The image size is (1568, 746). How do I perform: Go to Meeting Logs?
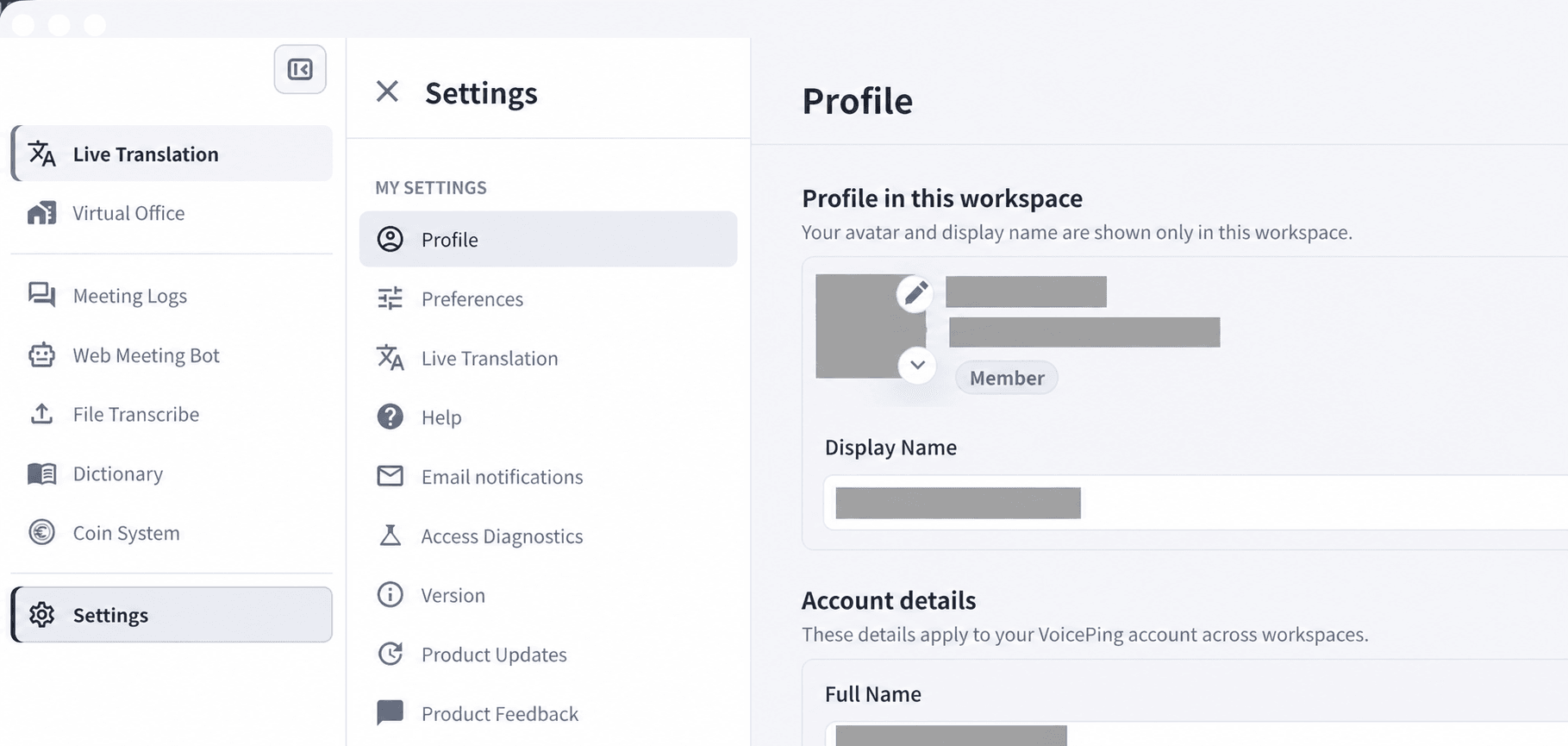(172, 295)
